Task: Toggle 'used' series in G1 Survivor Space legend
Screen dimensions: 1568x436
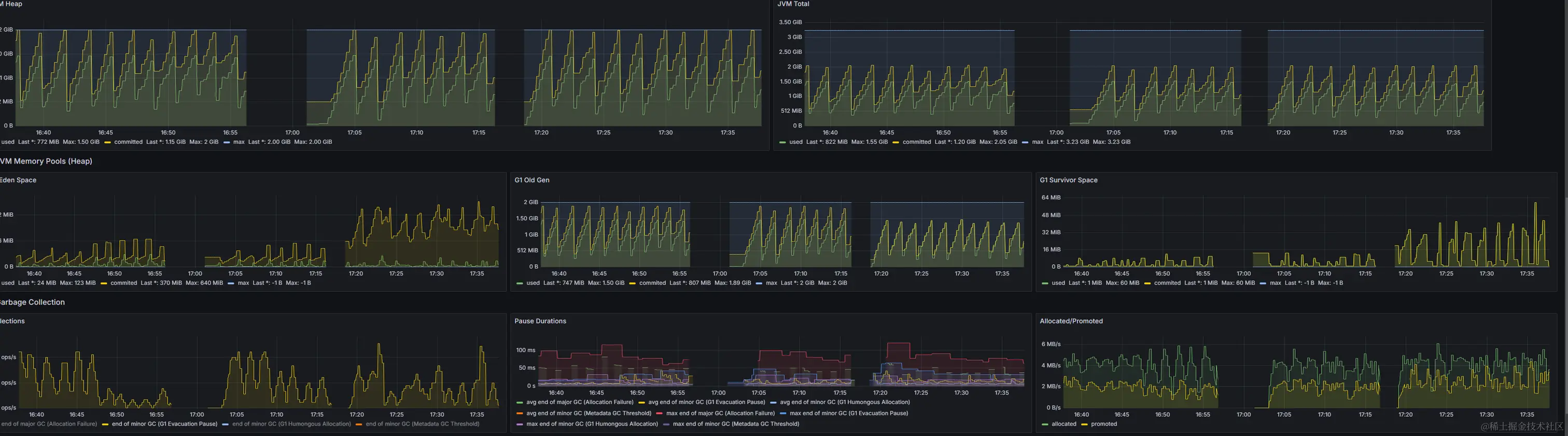Action: [x=1058, y=283]
